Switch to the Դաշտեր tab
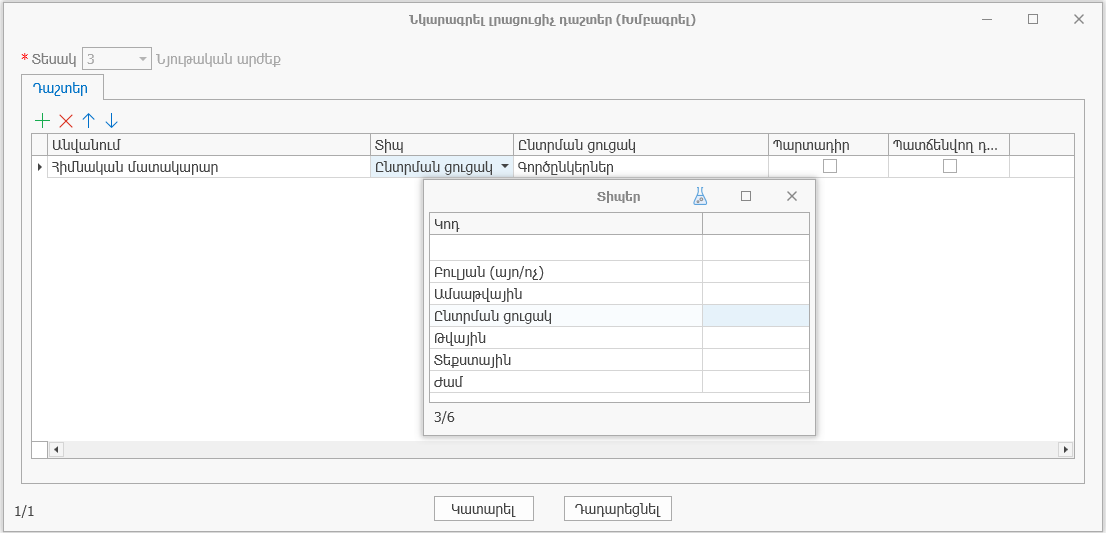 point(60,88)
